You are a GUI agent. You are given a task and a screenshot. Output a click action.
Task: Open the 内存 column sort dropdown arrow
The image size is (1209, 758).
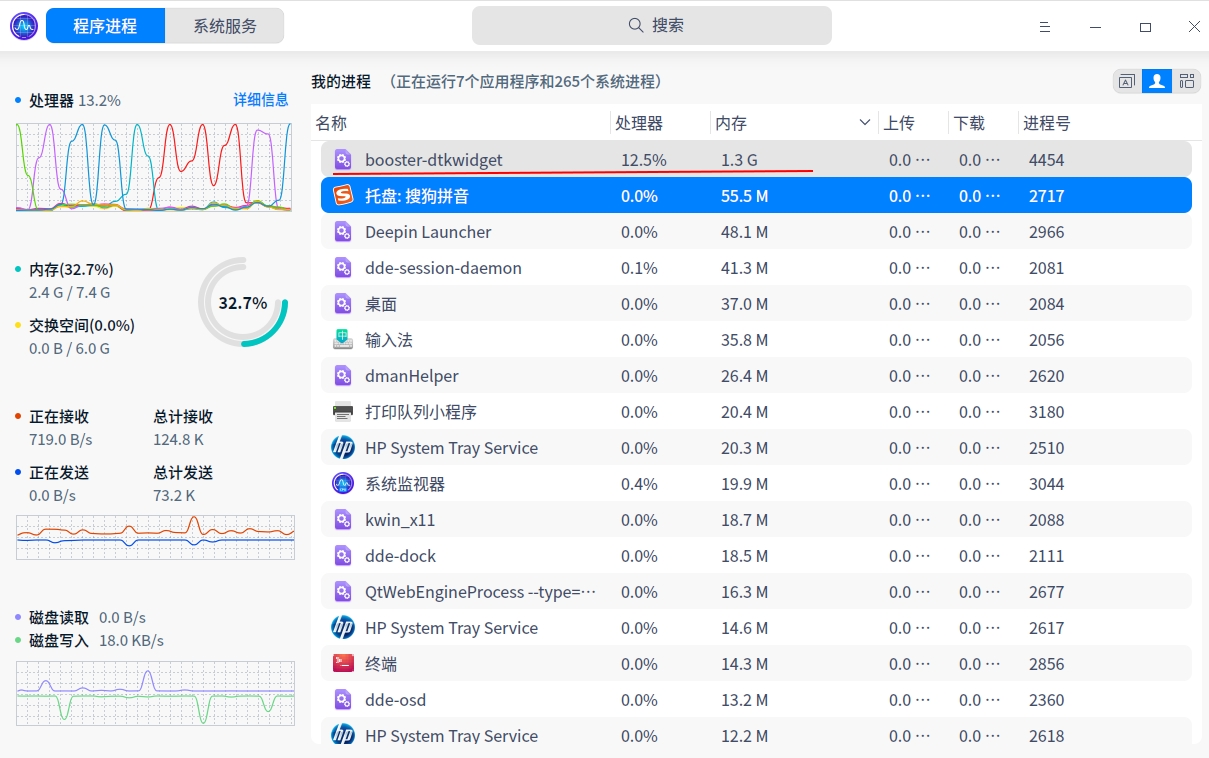point(866,122)
